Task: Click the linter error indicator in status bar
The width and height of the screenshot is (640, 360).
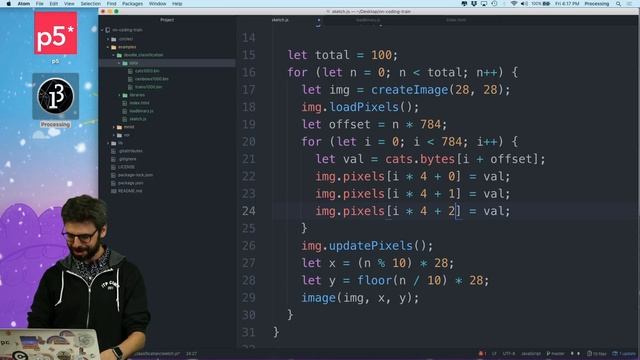Action: (x=482, y=353)
